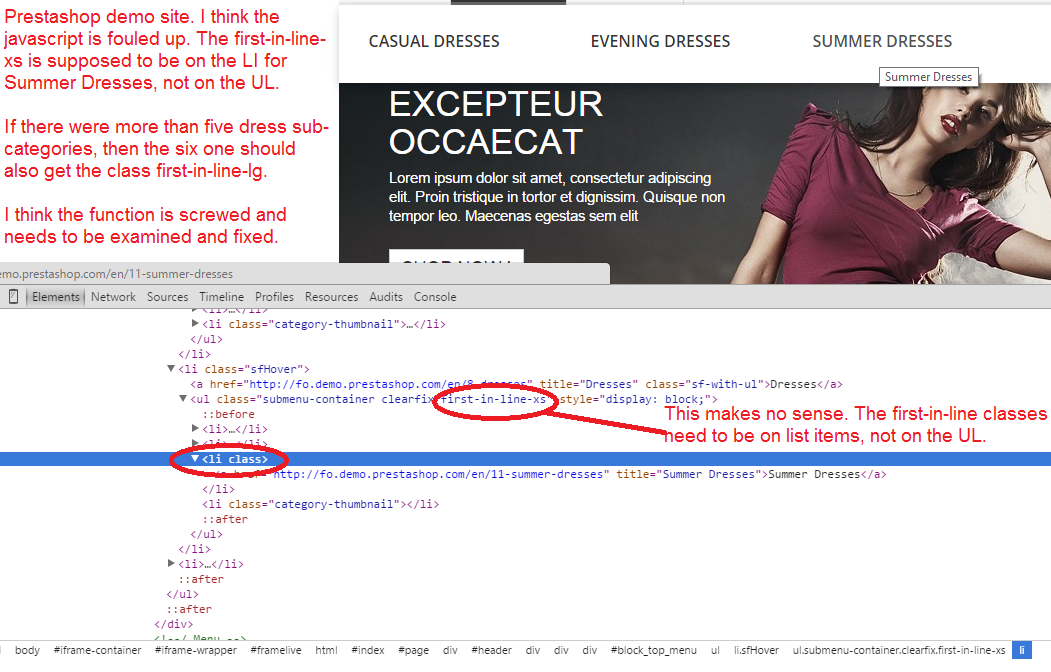The image size is (1051, 672).
Task: Open the Profiles tab
Action: click(274, 297)
